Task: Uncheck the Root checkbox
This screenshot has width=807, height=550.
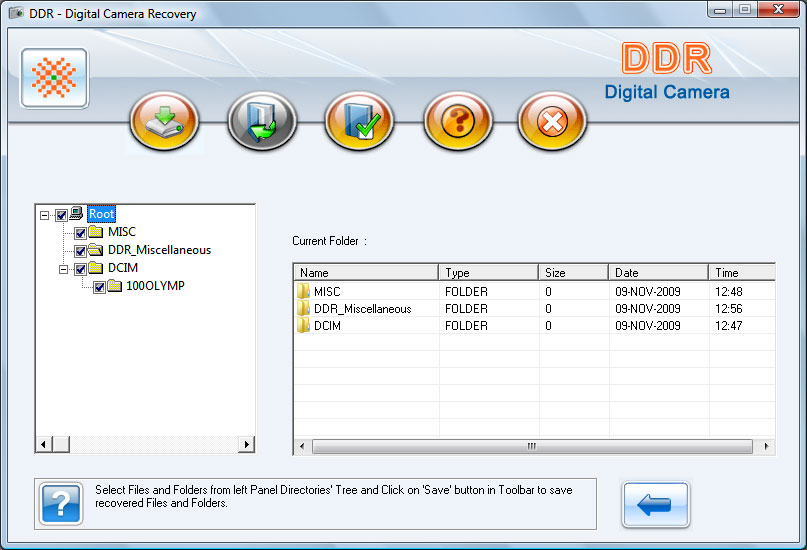Action: pos(61,215)
